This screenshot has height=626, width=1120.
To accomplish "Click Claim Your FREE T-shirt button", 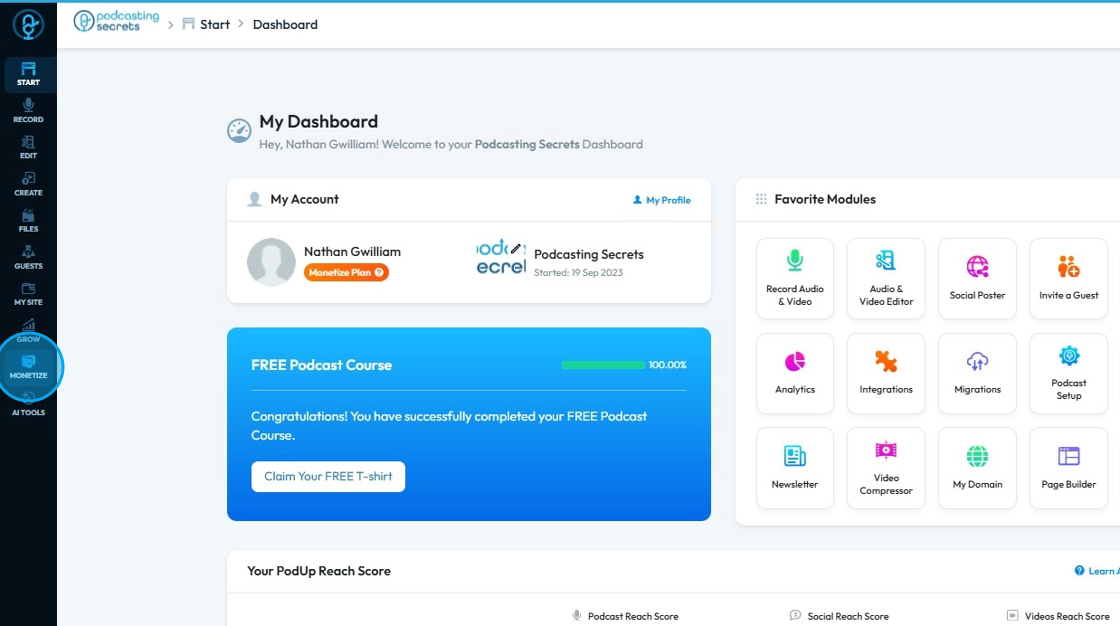I will pos(328,477).
